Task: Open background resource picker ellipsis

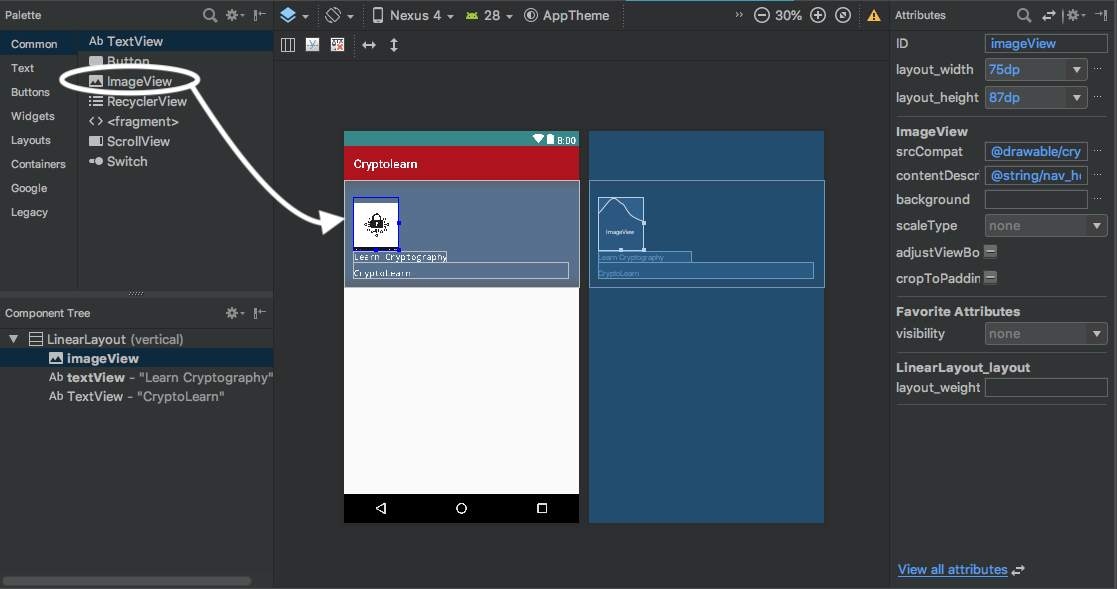Action: pos(1098,199)
